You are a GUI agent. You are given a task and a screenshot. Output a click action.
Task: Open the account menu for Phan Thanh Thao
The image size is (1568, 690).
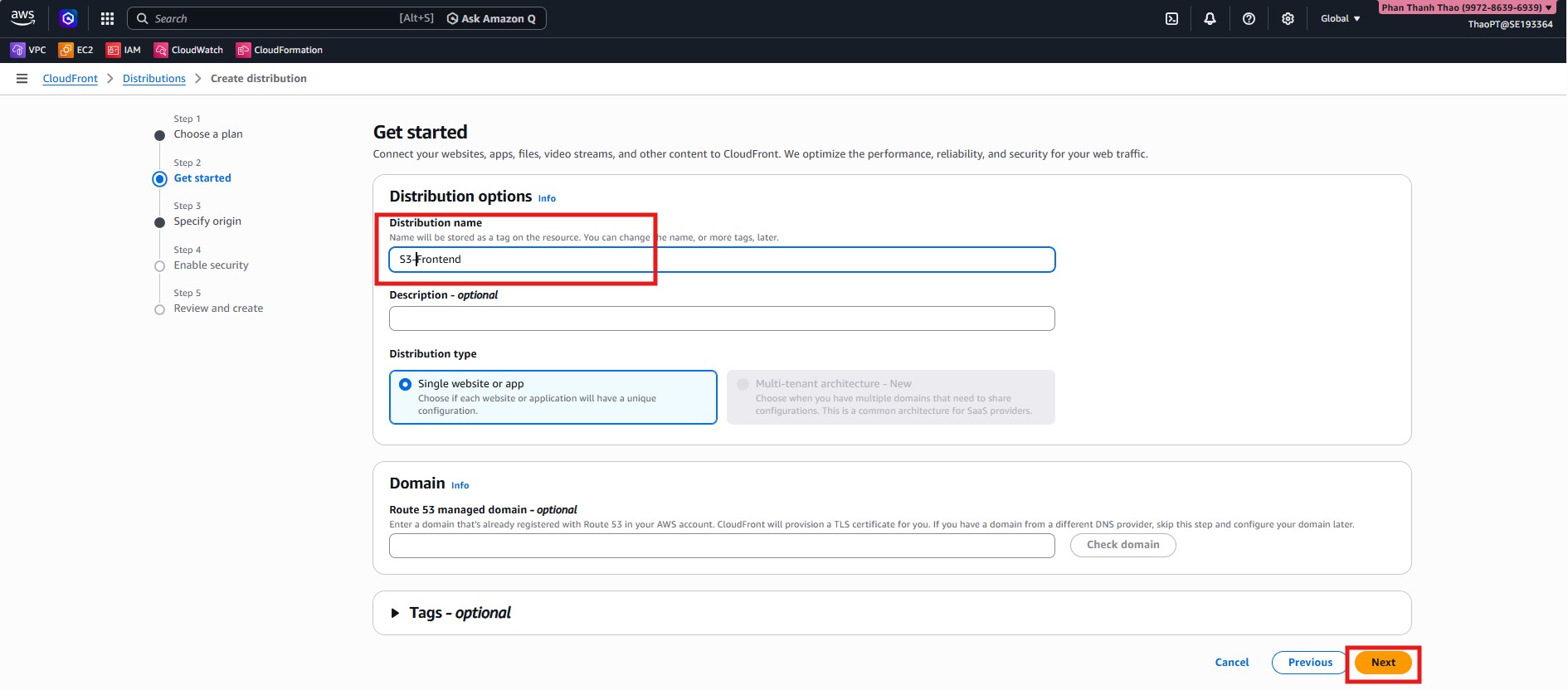click(x=1466, y=7)
